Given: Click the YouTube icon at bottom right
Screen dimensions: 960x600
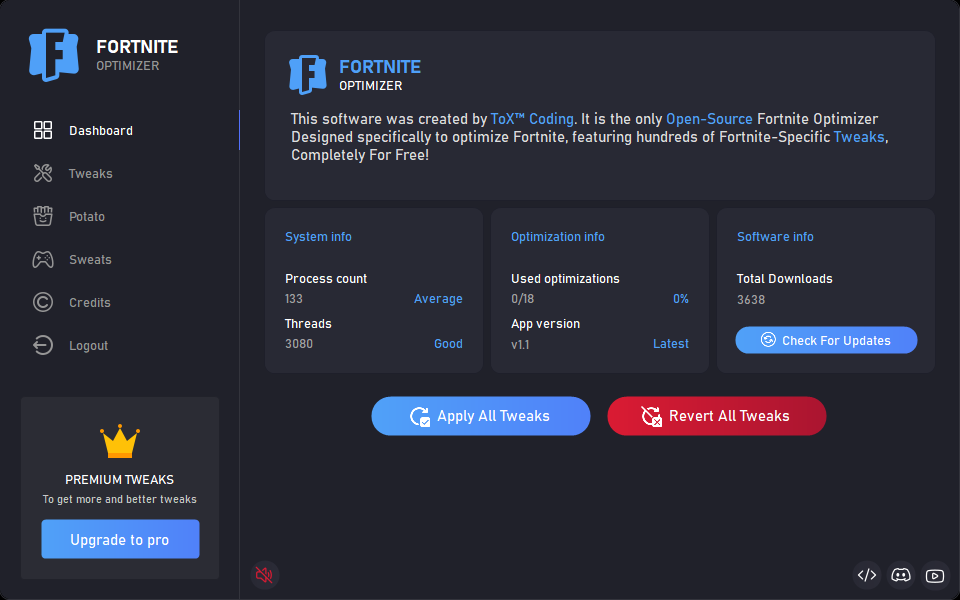Looking at the screenshot, I should 934,575.
